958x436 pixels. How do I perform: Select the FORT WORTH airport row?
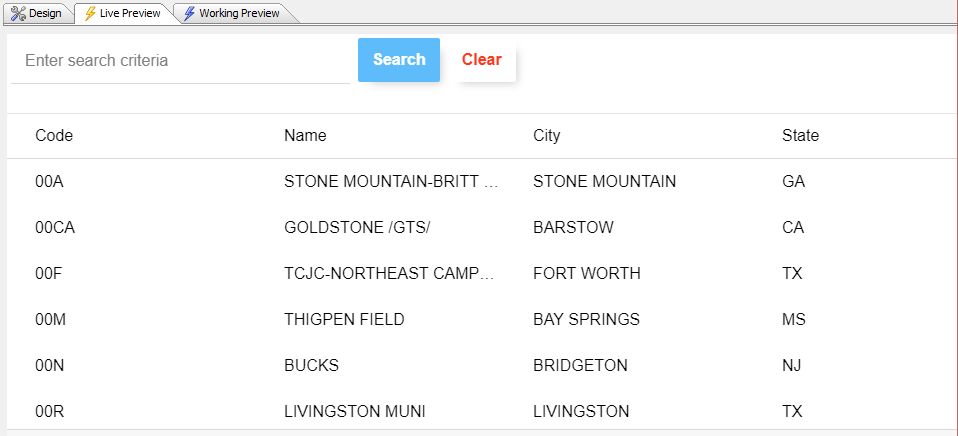pos(483,273)
